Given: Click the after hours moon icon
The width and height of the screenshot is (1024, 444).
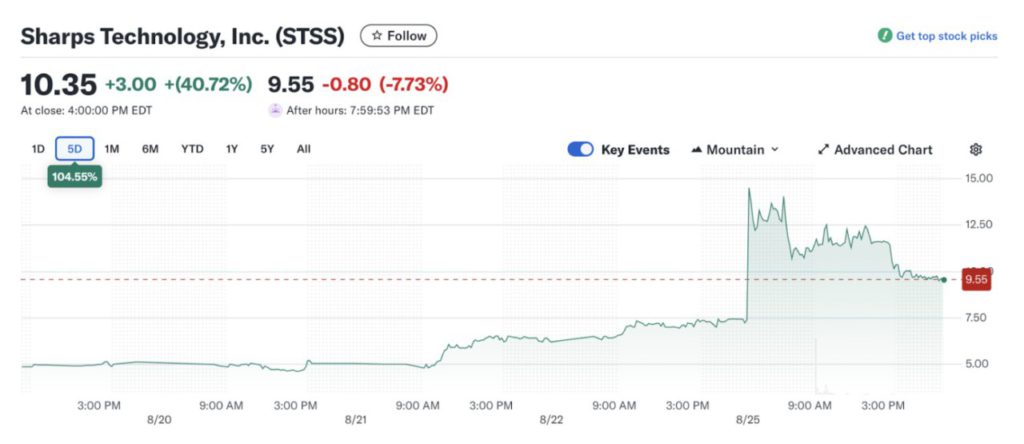Looking at the screenshot, I should 275,110.
